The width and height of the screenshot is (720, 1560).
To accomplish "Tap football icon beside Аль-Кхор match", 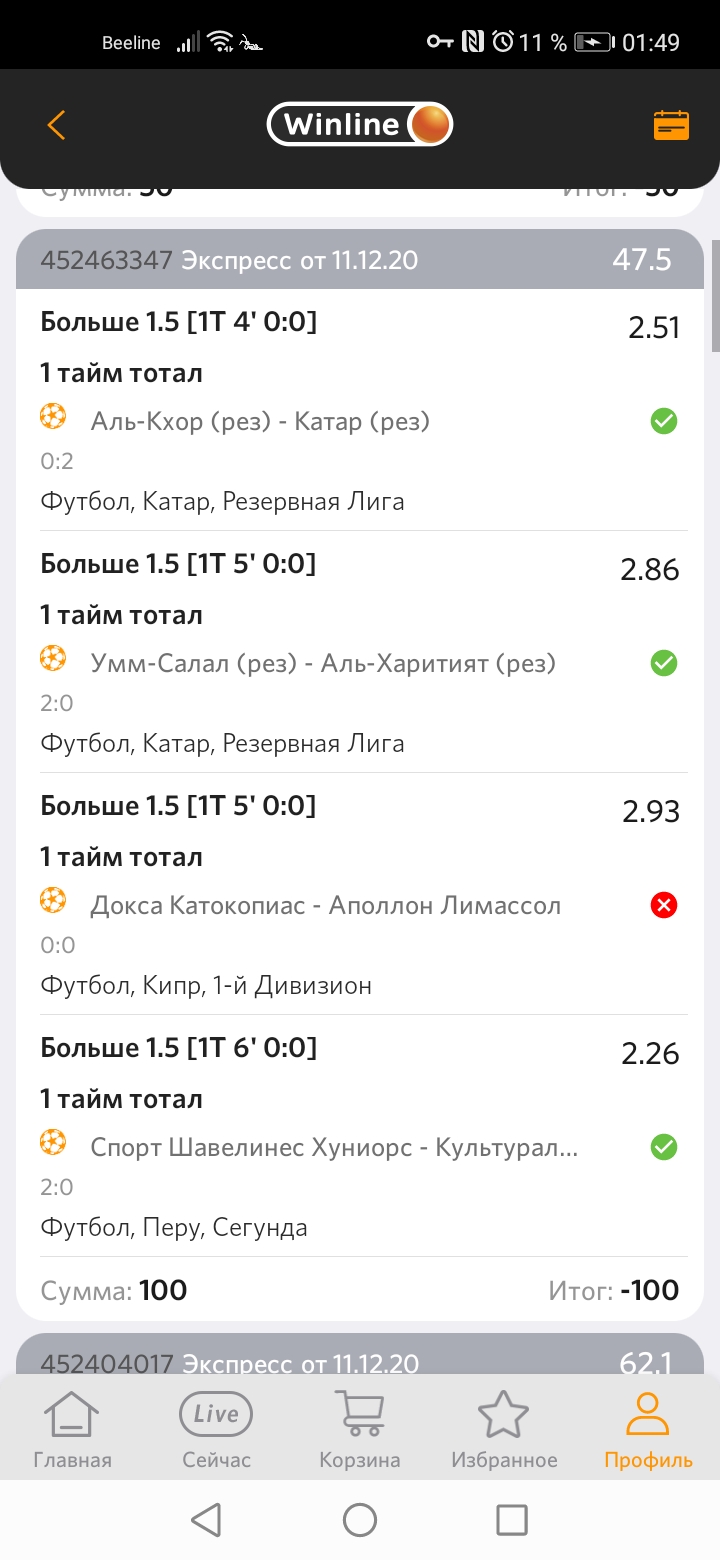I will click(x=53, y=416).
